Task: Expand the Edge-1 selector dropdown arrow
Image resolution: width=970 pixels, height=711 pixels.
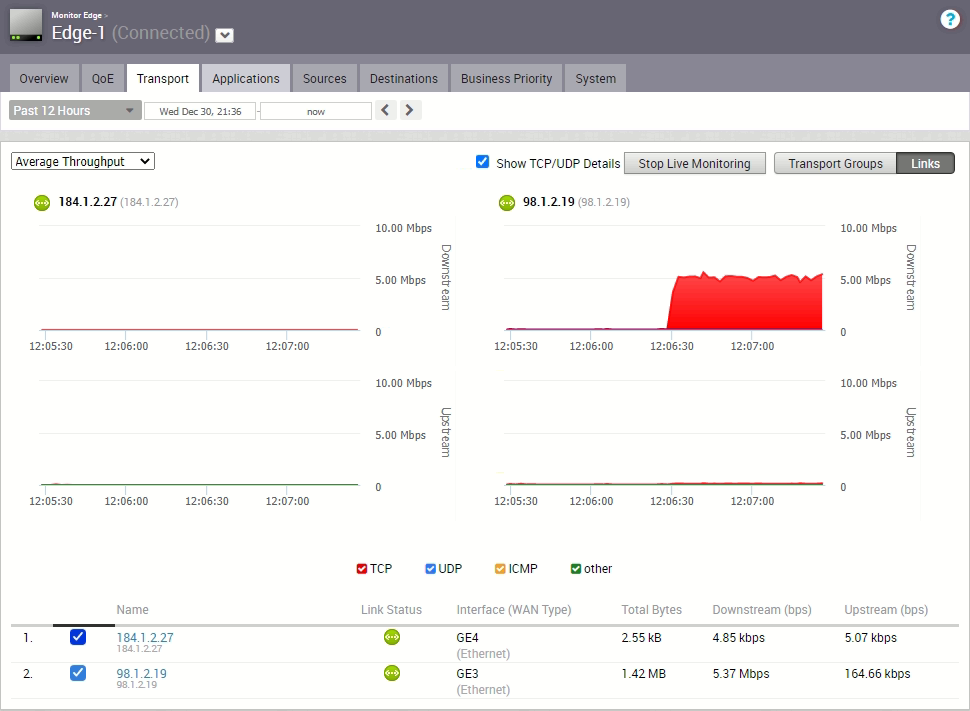Action: click(x=225, y=35)
